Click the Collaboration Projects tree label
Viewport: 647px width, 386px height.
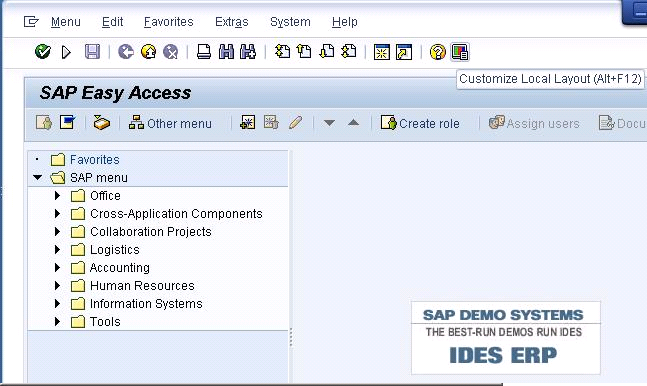point(151,232)
